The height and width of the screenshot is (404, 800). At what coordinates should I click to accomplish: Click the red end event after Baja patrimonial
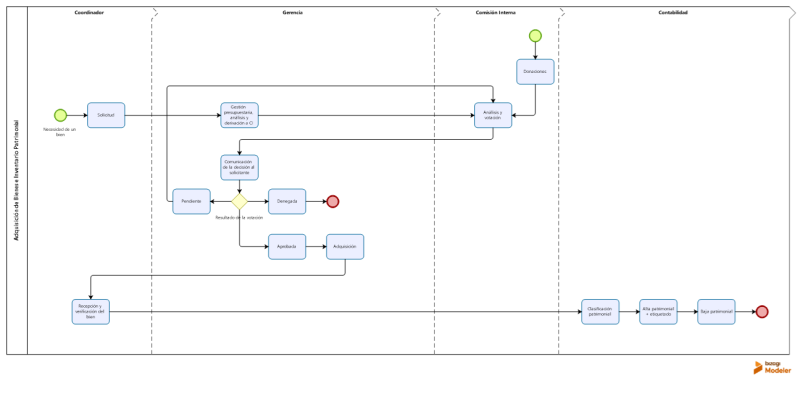[x=762, y=312]
